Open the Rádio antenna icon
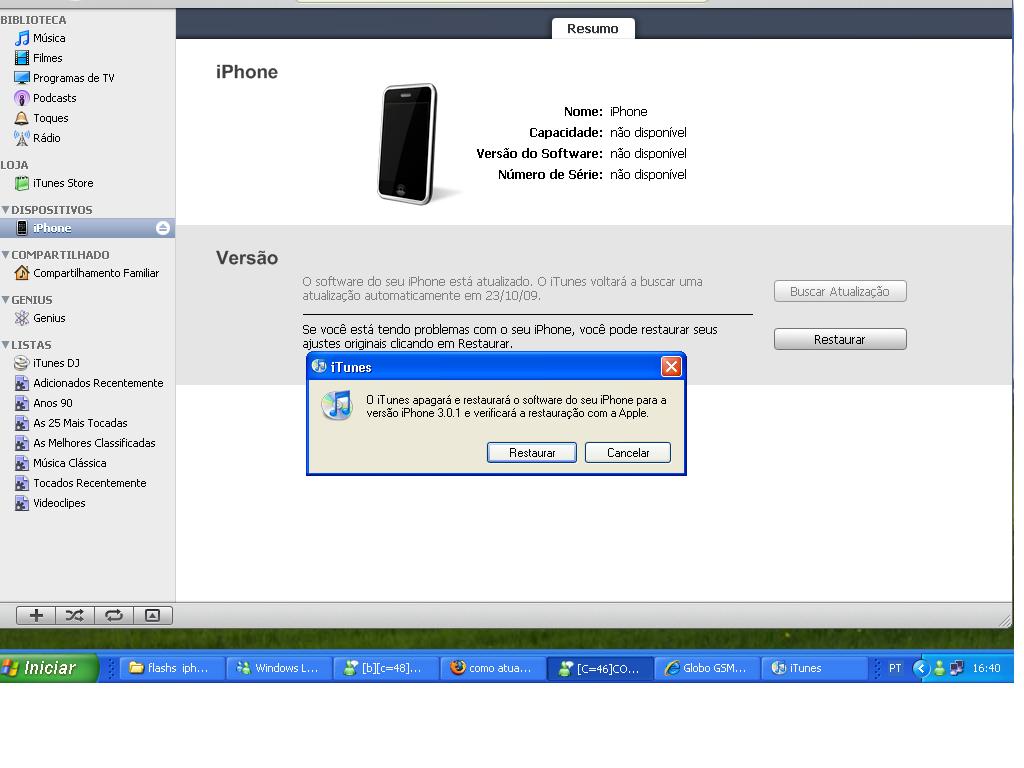The width and height of the screenshot is (1024, 768). (x=22, y=138)
